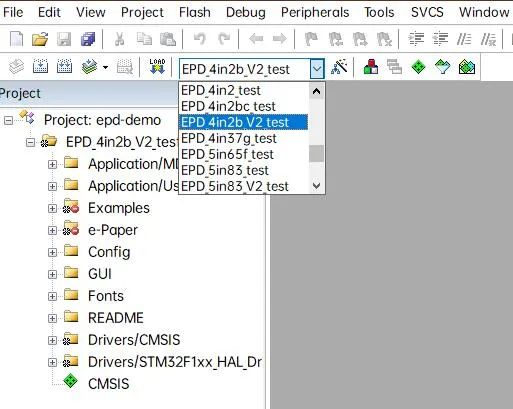Click the New file icon
Image resolution: width=513 pixels, height=409 pixels.
[x=16, y=39]
